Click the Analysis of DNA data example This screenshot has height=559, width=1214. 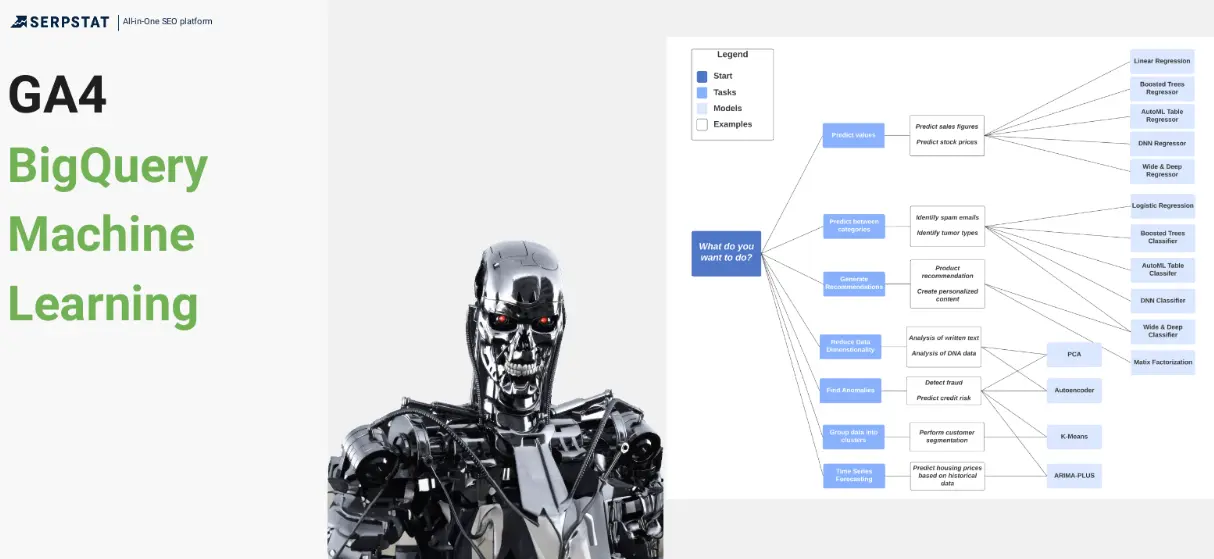click(x=944, y=353)
